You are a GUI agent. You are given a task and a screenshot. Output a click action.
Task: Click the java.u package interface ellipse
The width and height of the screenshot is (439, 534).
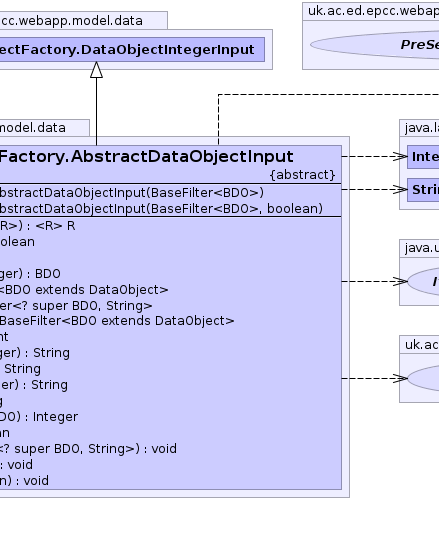[423, 282]
